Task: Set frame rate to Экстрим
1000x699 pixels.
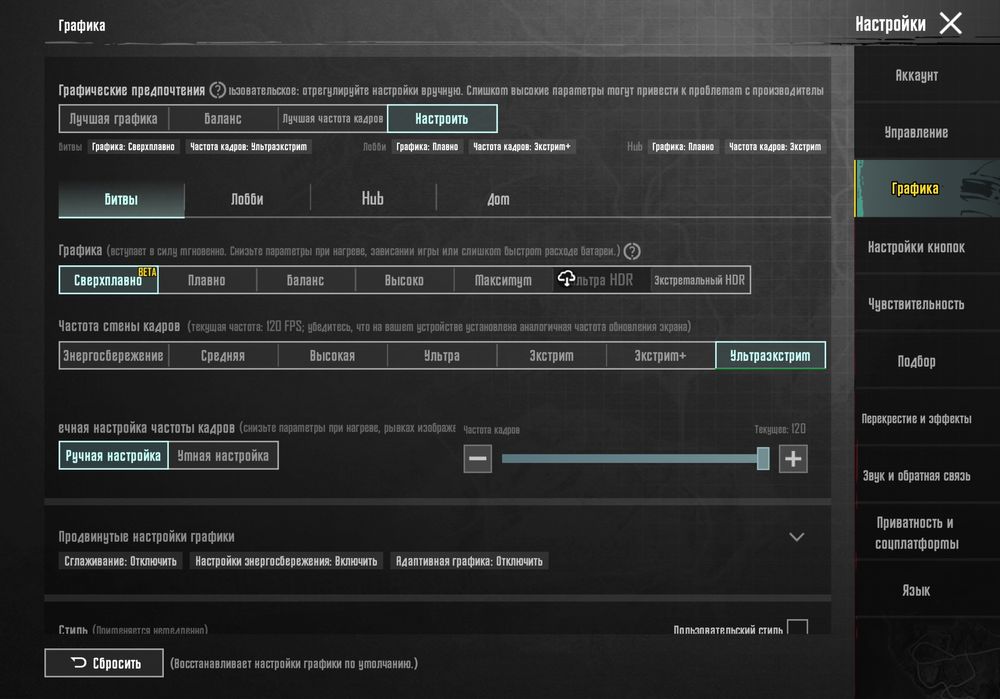Action: pos(552,356)
